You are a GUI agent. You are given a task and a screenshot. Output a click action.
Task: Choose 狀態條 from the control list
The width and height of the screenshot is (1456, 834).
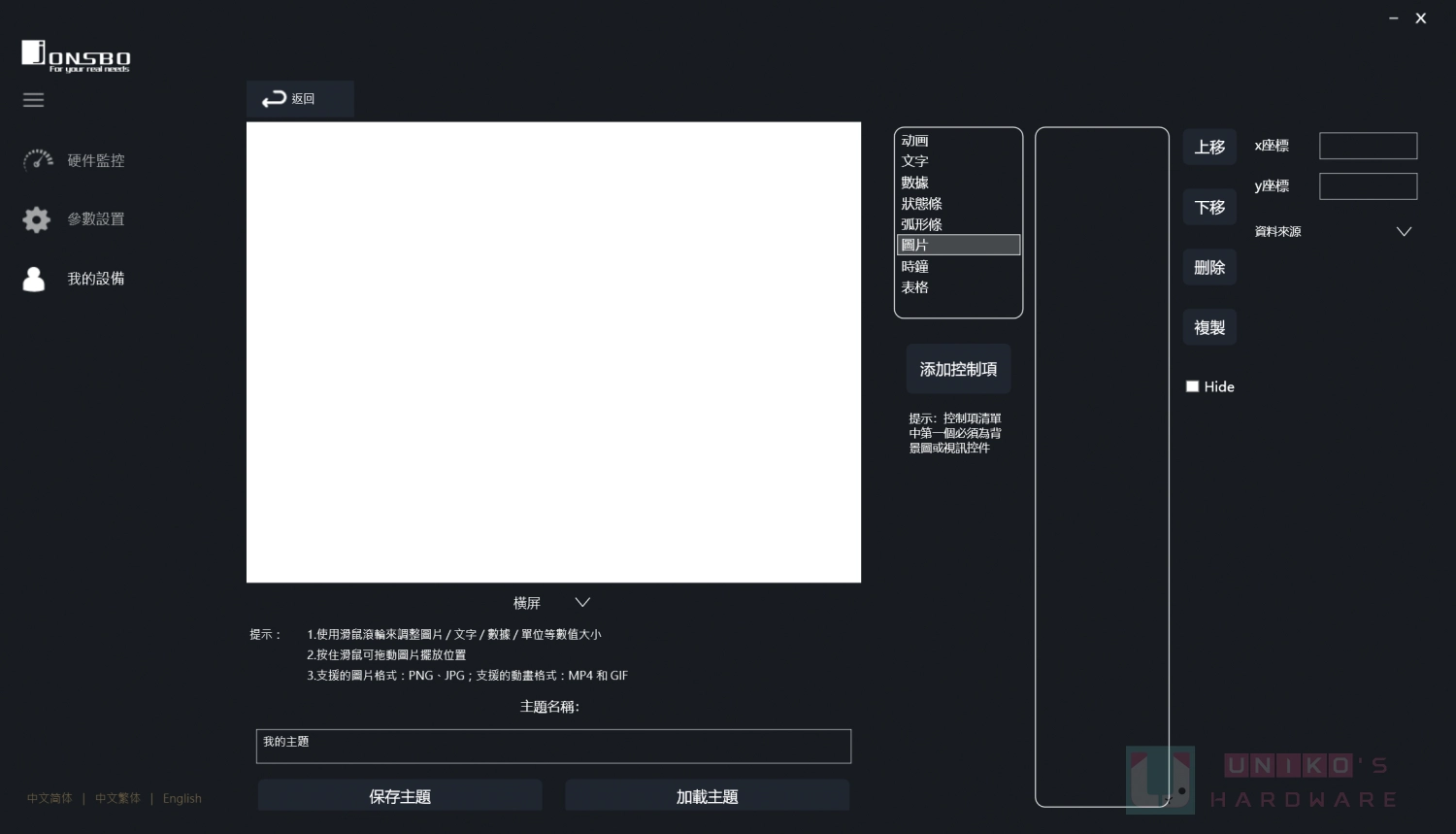[x=922, y=204]
